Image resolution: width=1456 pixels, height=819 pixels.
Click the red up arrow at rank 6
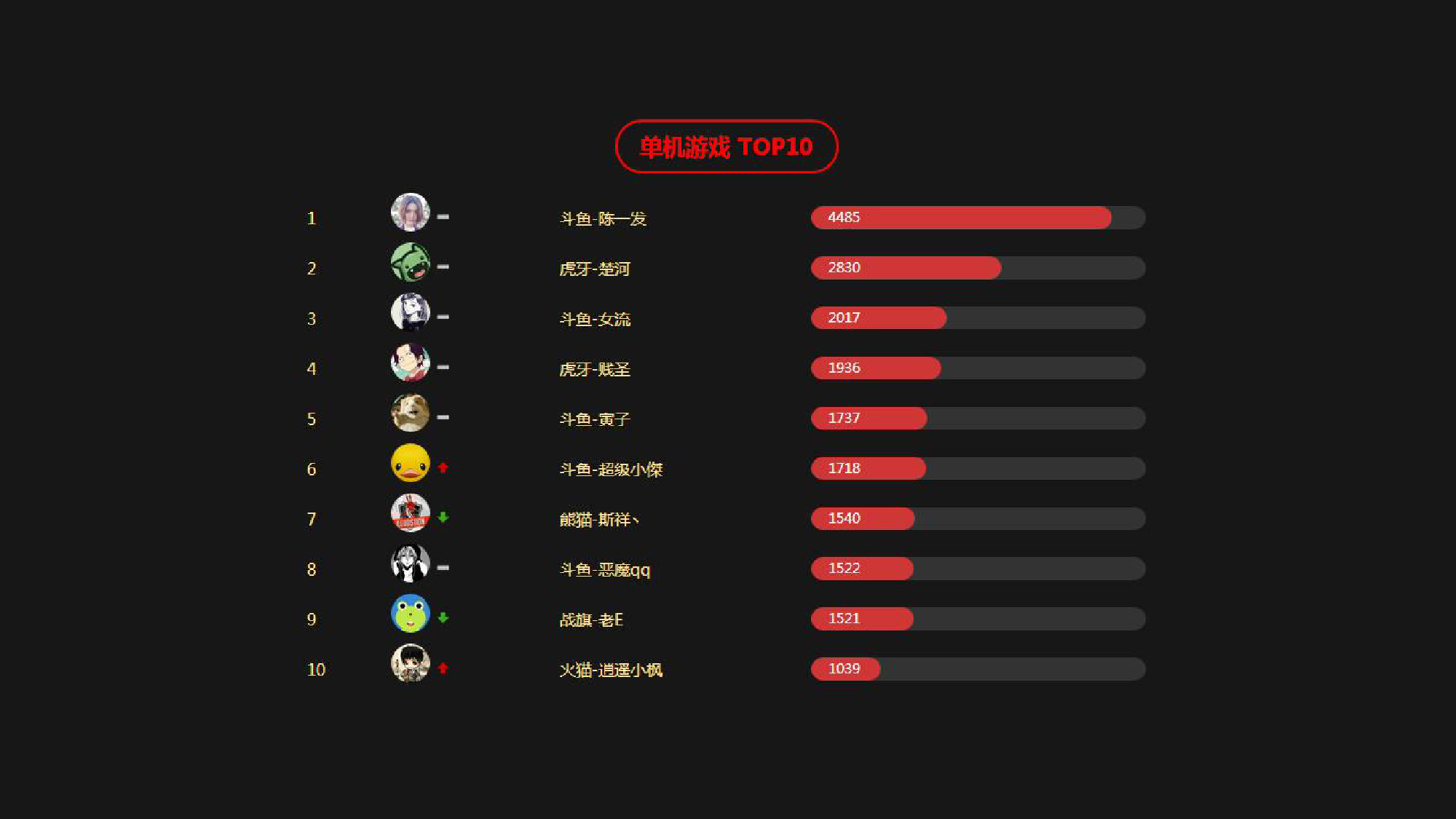click(443, 467)
